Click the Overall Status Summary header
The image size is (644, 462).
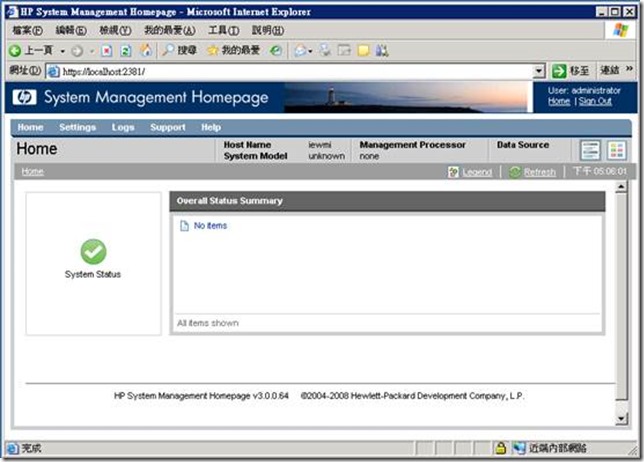click(x=387, y=201)
